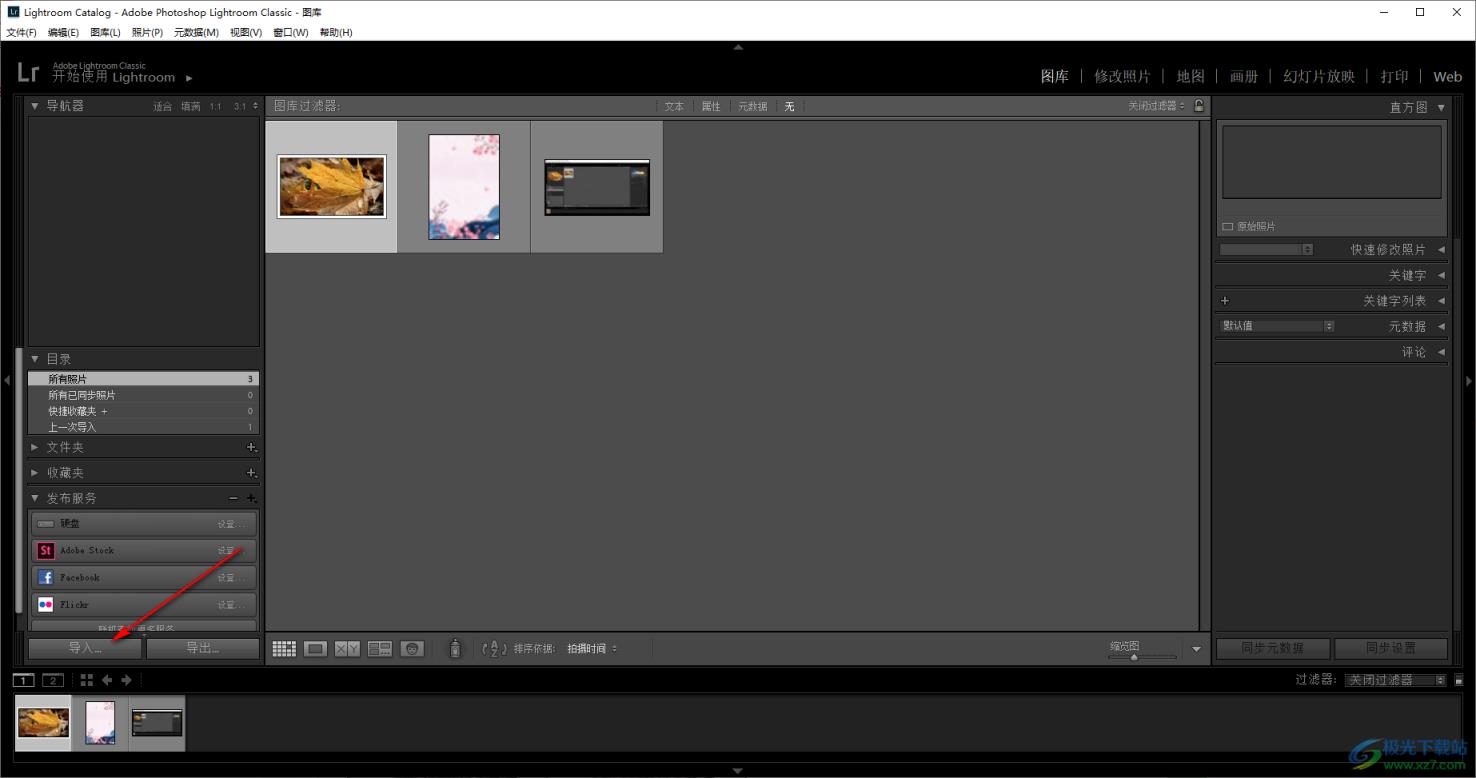Switch to the 修改照片 module
This screenshot has width=1476, height=778.
point(1122,76)
